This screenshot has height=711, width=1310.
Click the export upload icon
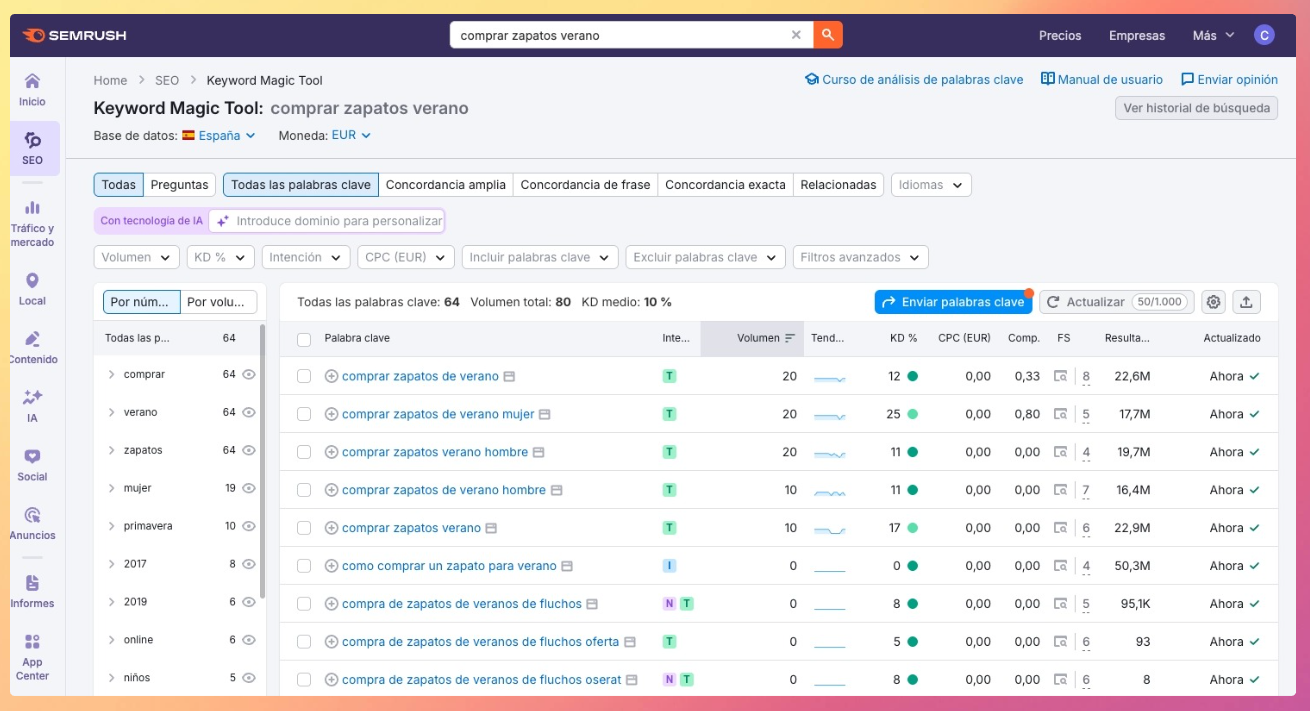tap(1246, 302)
